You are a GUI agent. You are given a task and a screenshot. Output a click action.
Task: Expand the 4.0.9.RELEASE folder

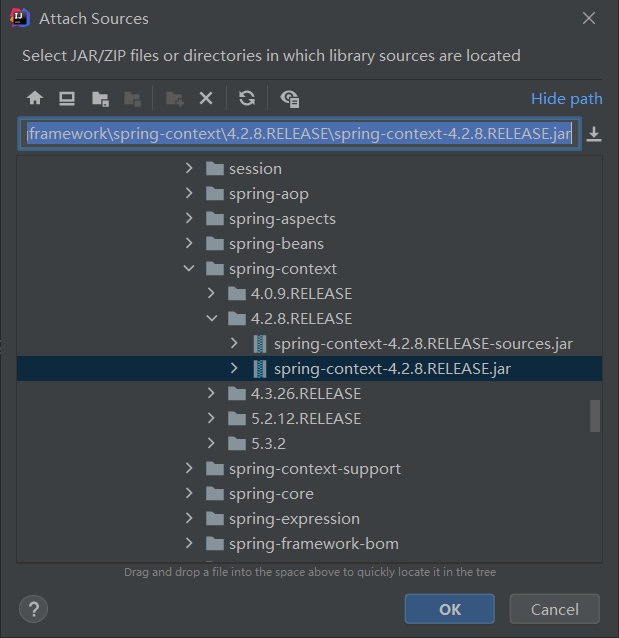coord(211,293)
